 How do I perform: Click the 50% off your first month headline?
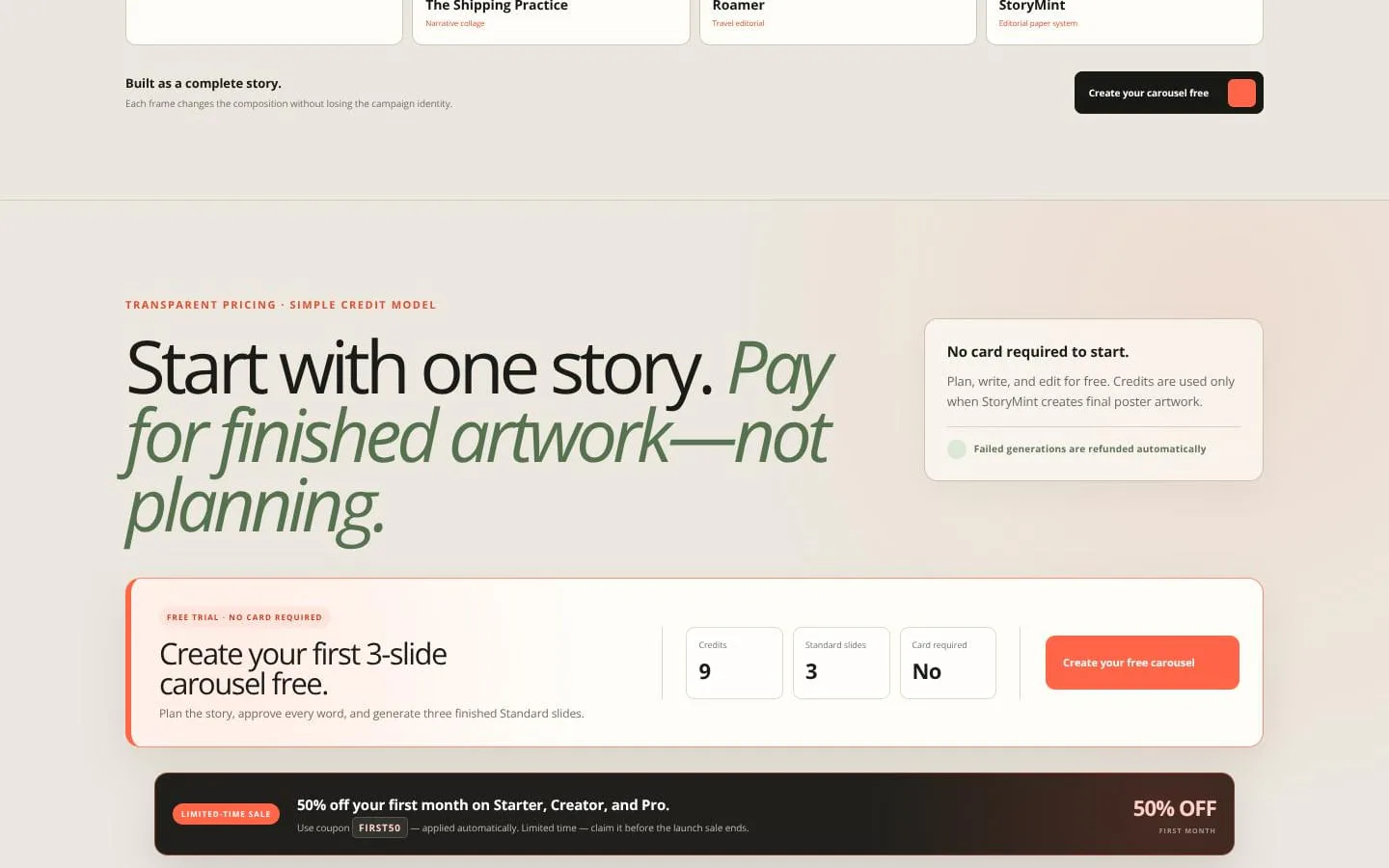pyautogui.click(x=483, y=804)
